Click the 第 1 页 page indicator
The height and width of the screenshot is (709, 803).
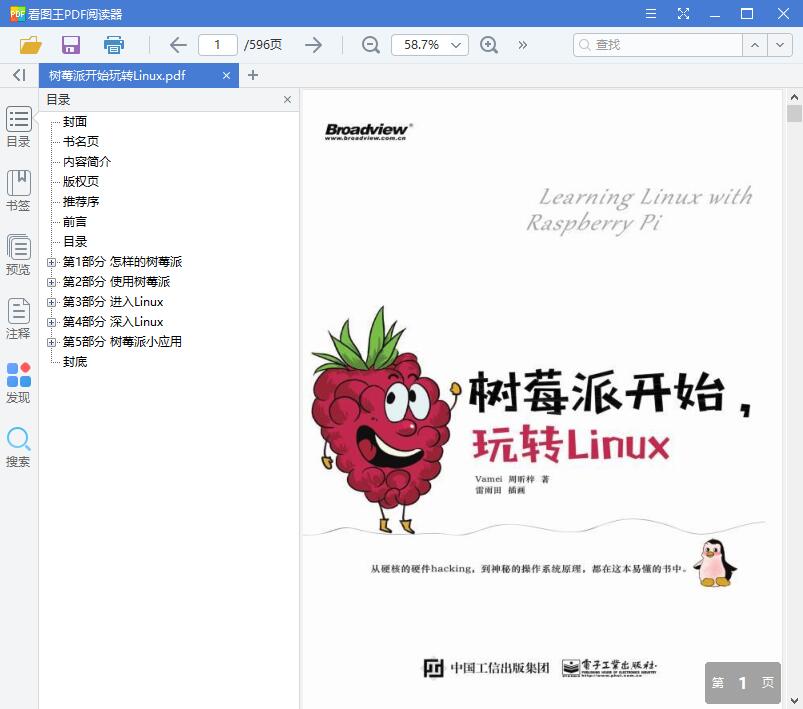pyautogui.click(x=743, y=682)
